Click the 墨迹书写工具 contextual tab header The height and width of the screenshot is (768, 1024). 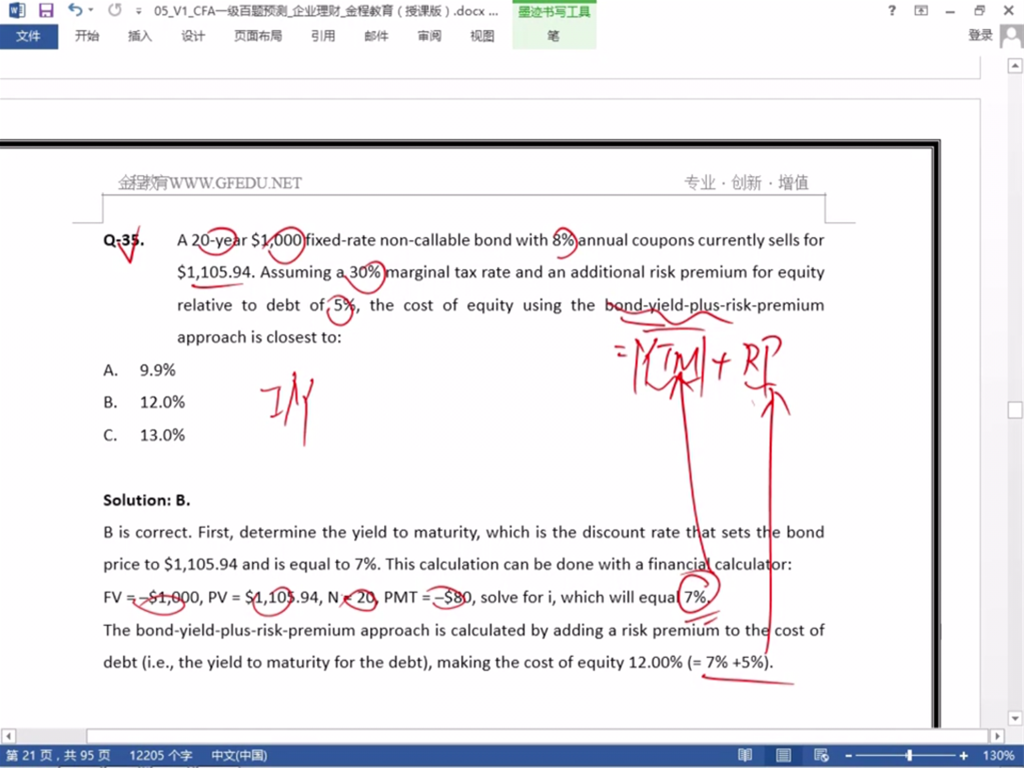pos(554,12)
